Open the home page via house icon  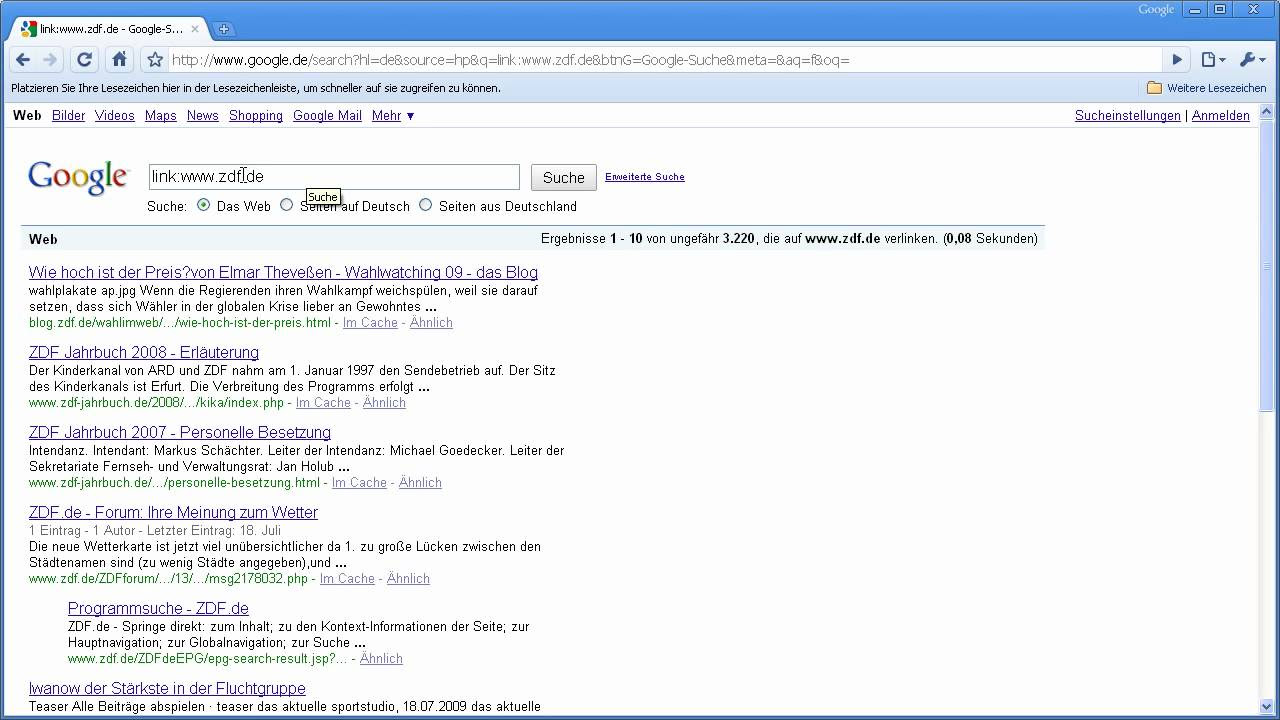click(x=119, y=60)
